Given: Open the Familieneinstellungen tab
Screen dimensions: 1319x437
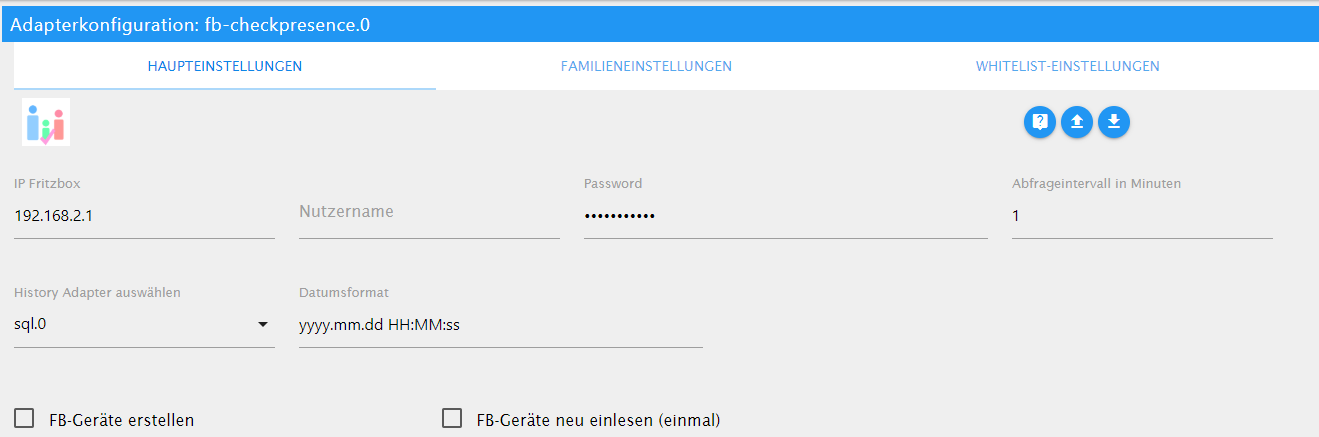Looking at the screenshot, I should click(x=646, y=67).
